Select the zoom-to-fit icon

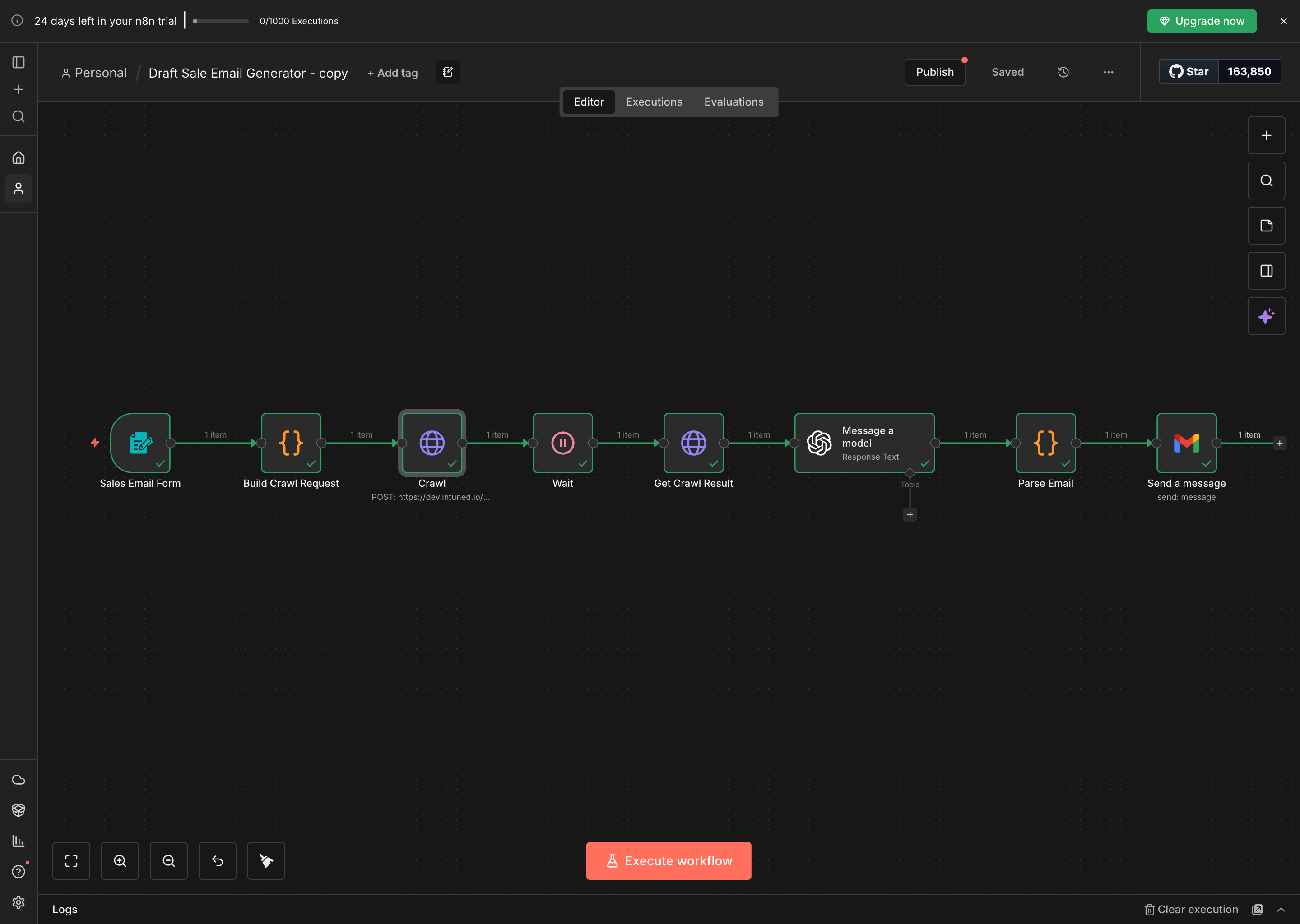[72, 860]
